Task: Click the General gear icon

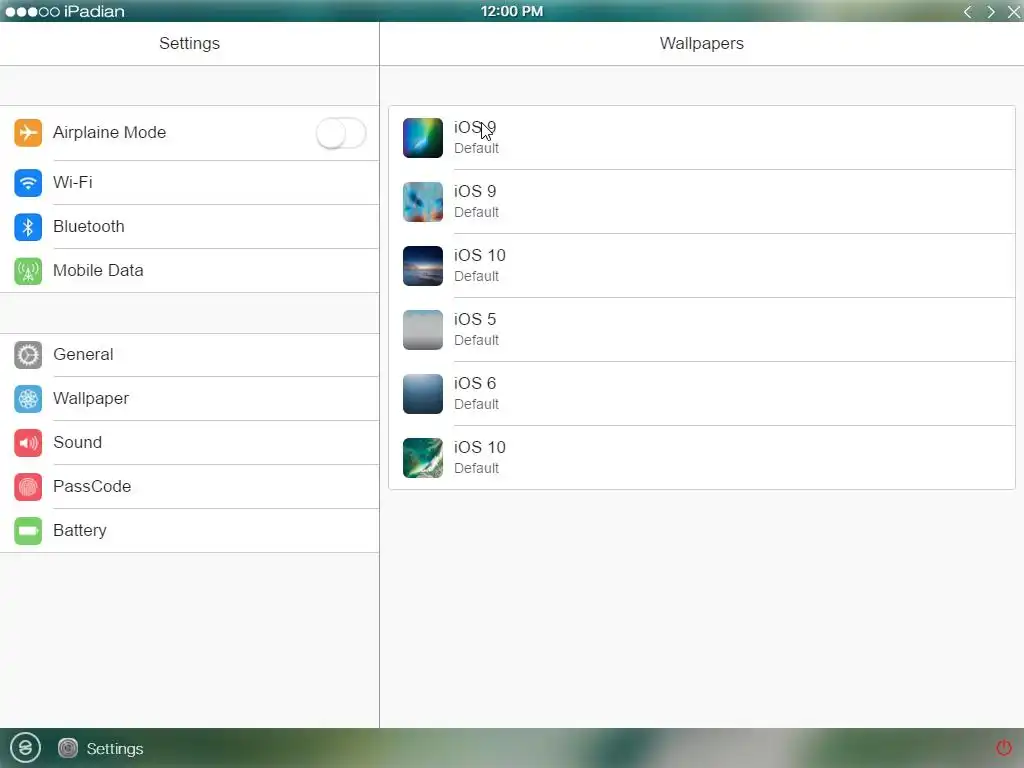Action: [28, 355]
